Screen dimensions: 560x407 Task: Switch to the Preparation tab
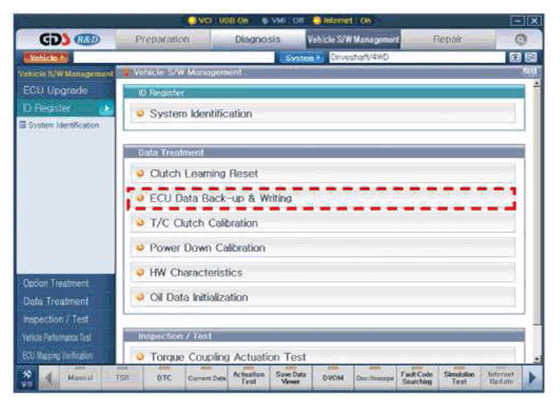(162, 39)
